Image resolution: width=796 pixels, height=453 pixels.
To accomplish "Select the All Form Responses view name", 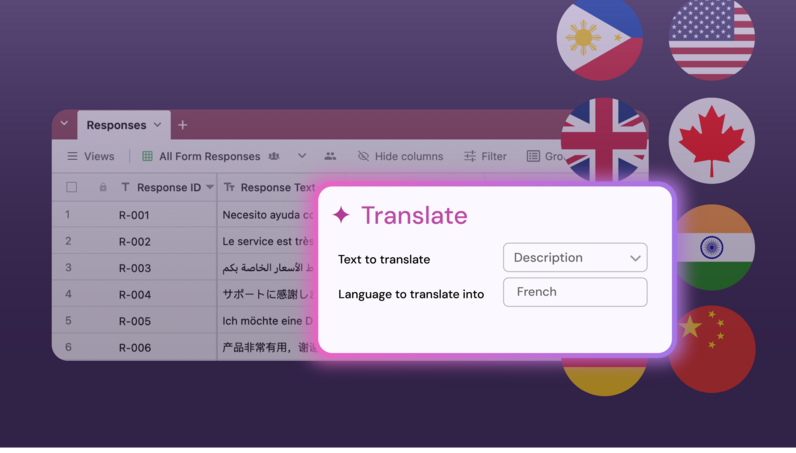I will click(x=210, y=156).
